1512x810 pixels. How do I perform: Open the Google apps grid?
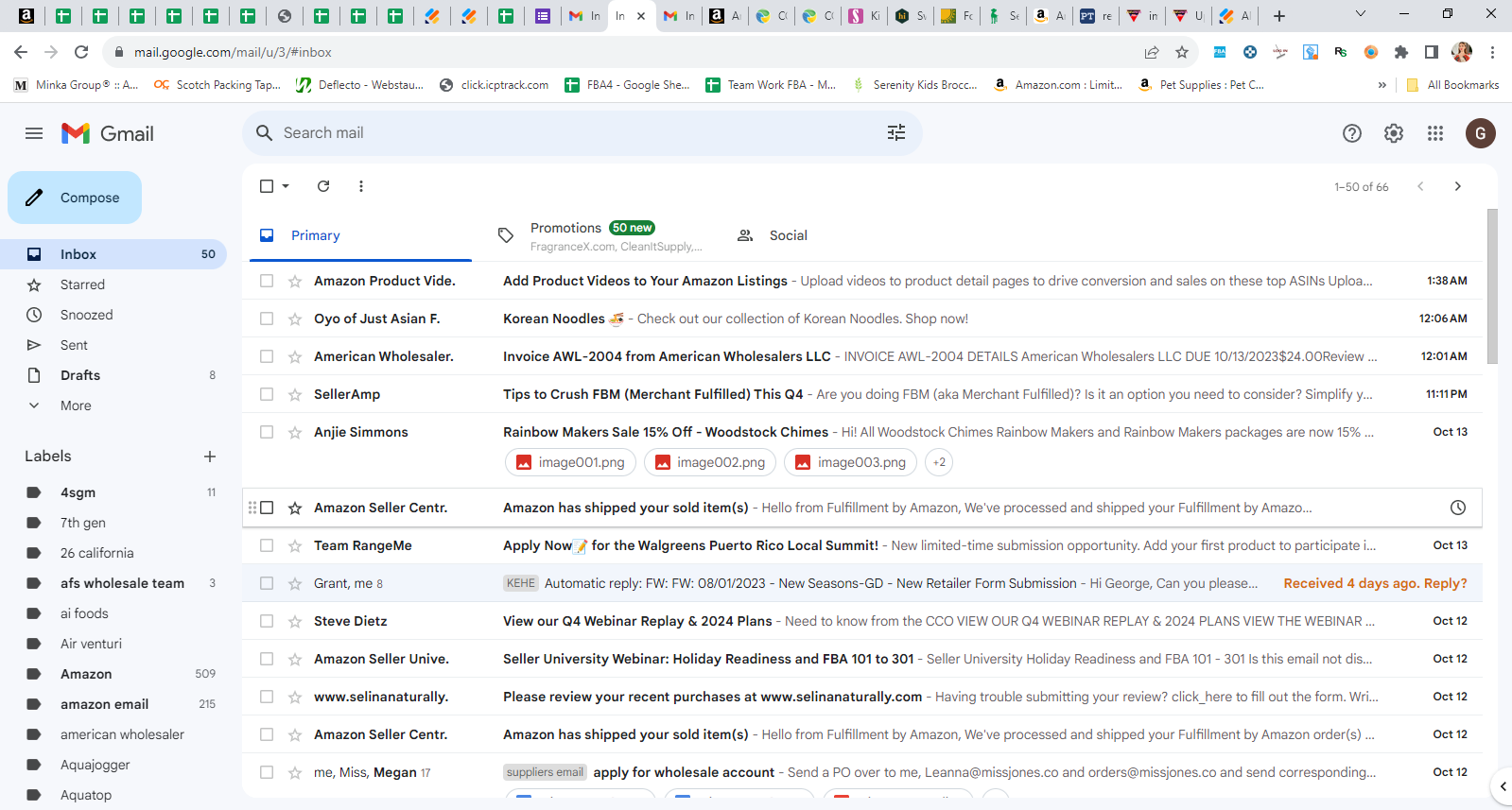[1435, 133]
